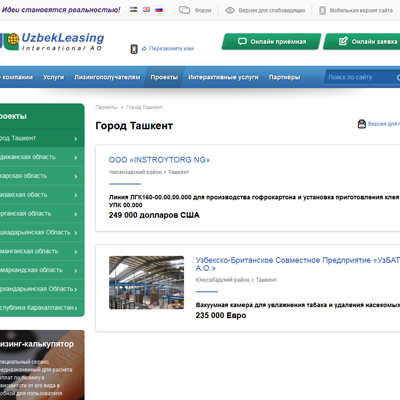Click the forum speech bubble icon
The image size is (400, 400).
[x=184, y=10]
